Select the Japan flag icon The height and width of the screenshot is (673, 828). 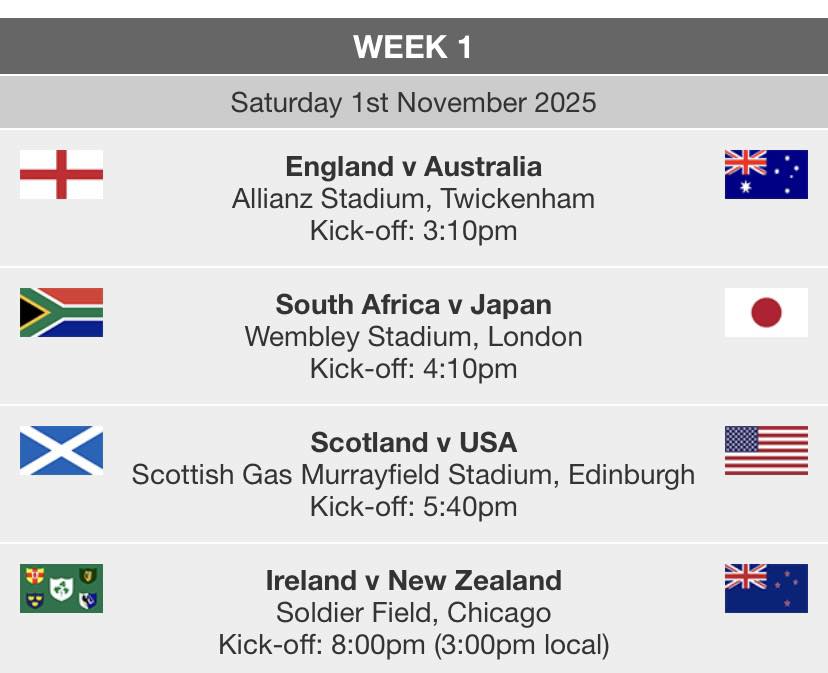[766, 312]
